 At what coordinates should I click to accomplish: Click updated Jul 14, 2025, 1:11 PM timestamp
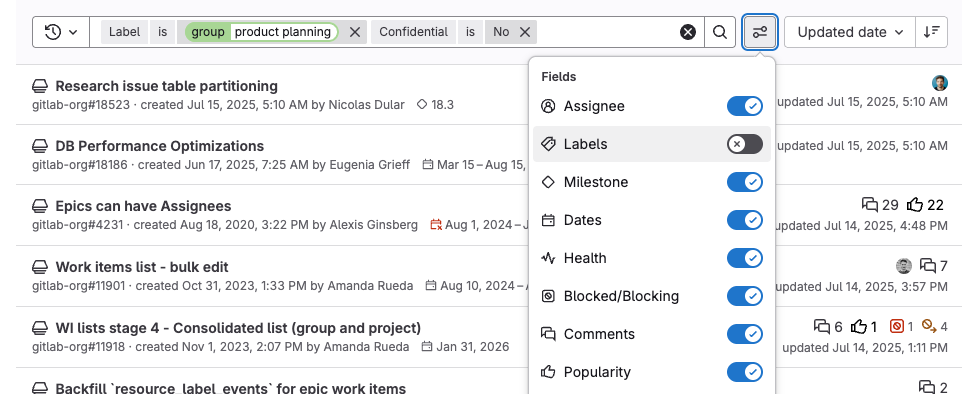[x=865, y=347]
